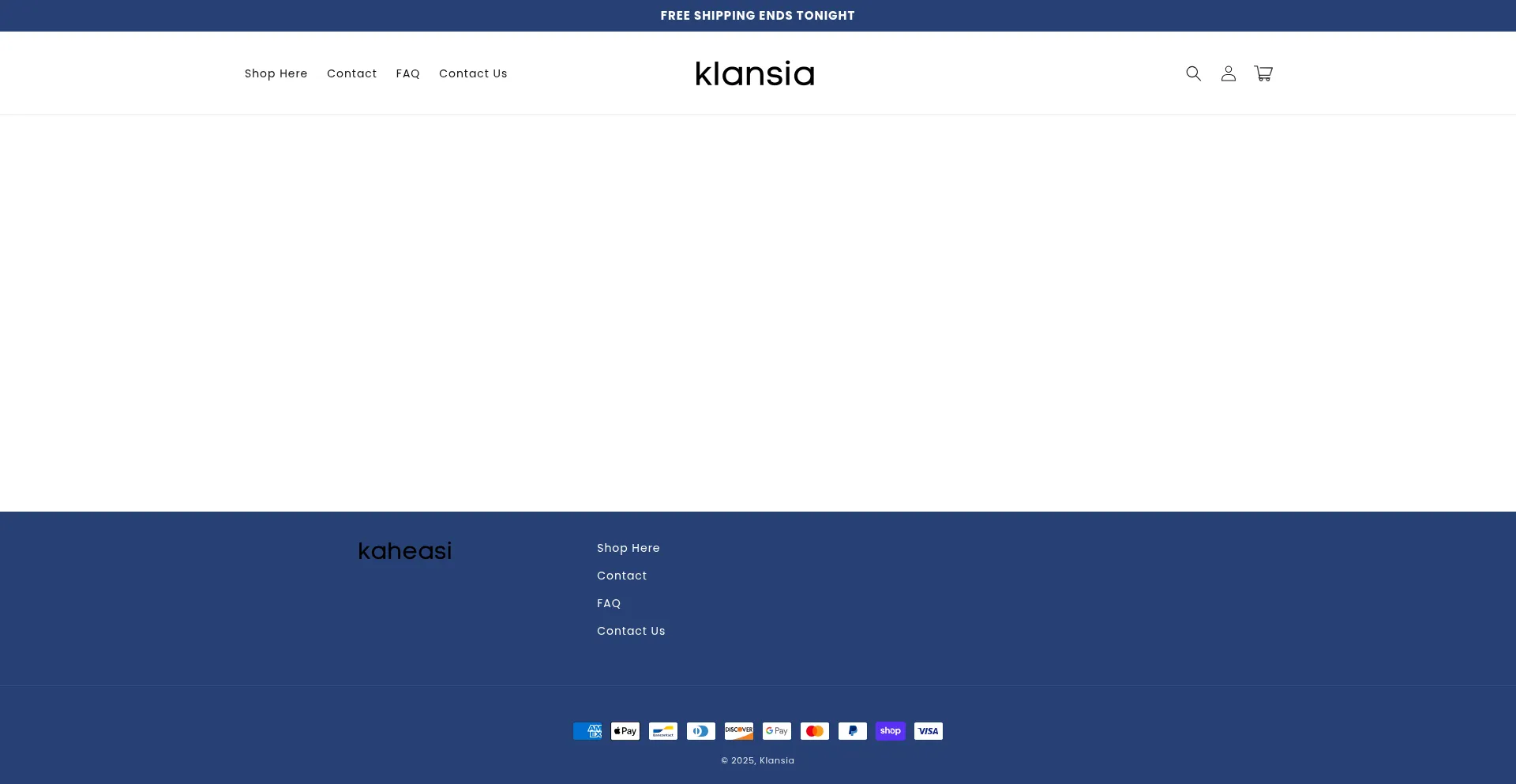1516x784 pixels.
Task: Click the Google Pay icon
Action: coord(777,731)
